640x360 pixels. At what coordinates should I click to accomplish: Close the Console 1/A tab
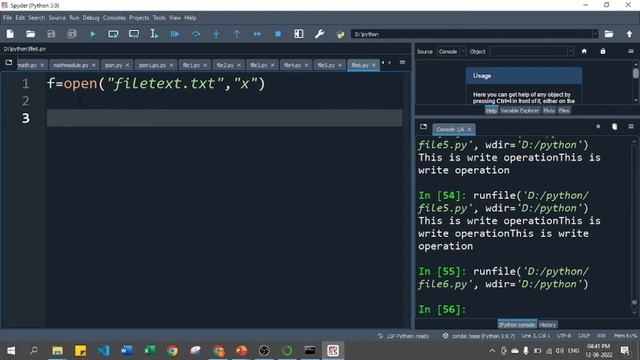(469, 129)
